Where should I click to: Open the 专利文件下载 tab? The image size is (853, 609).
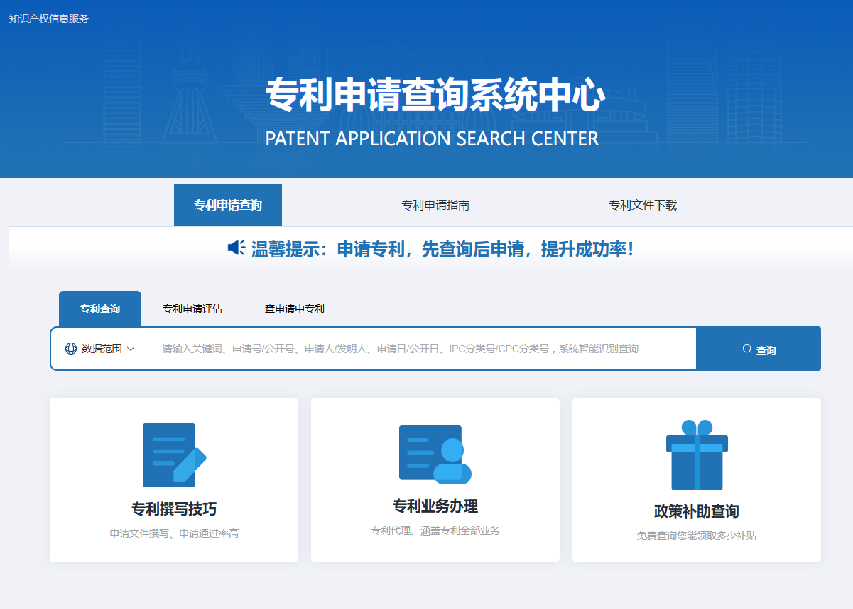click(642, 205)
